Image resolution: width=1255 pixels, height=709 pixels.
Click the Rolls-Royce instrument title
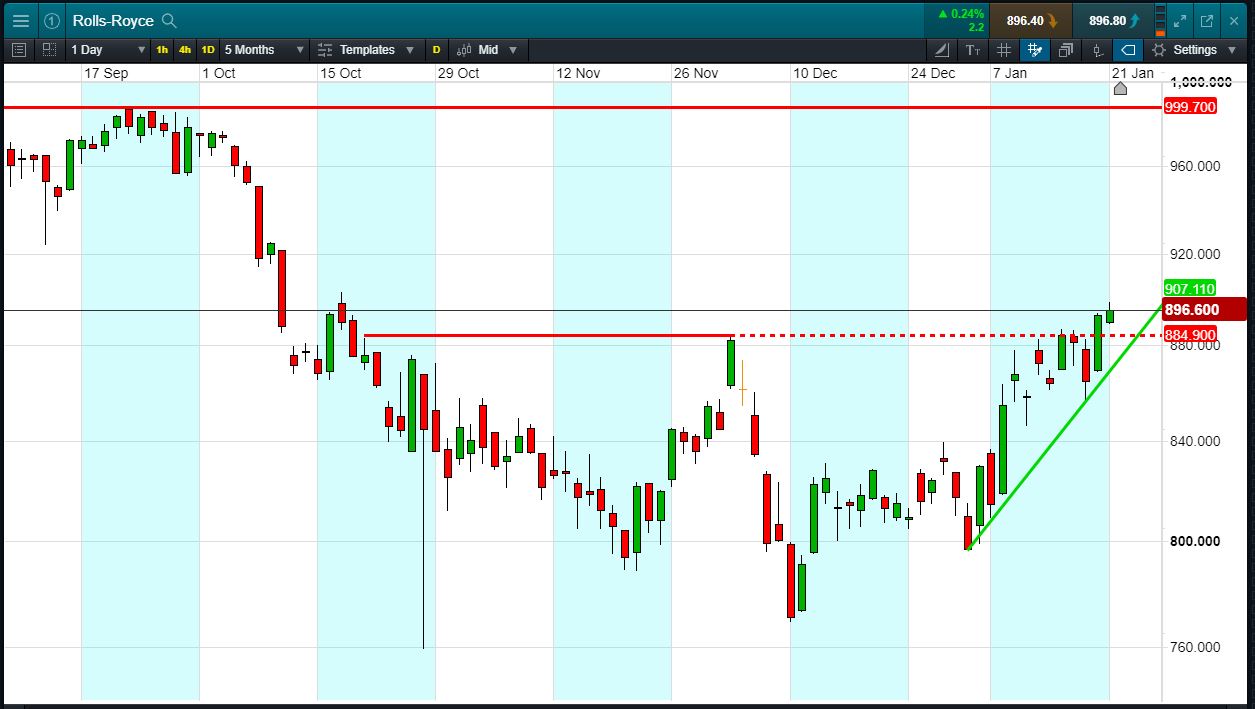coord(113,20)
